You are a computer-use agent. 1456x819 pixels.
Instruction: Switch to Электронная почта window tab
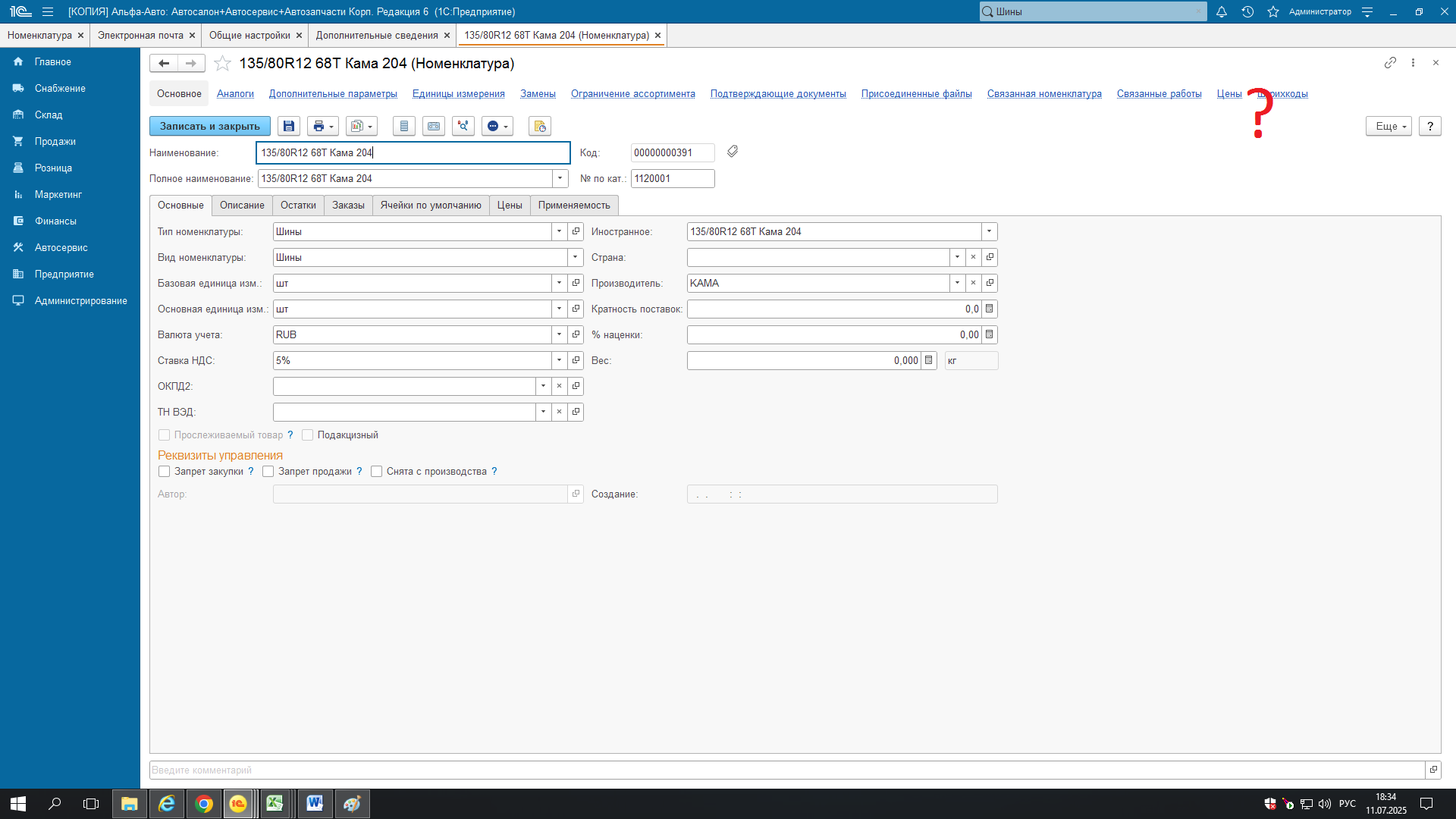click(x=146, y=36)
